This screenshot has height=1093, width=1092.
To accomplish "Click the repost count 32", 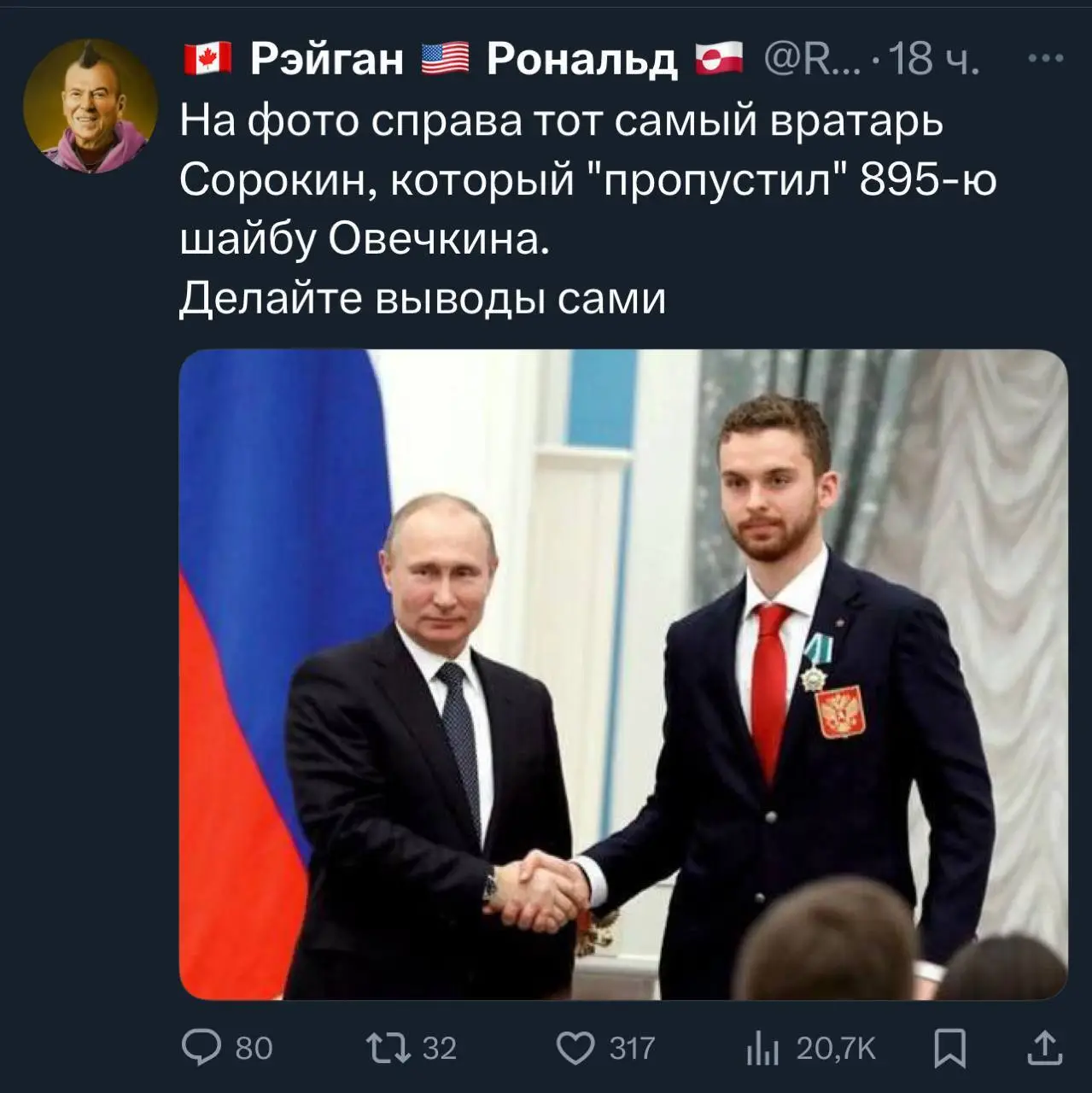I will [x=440, y=1048].
